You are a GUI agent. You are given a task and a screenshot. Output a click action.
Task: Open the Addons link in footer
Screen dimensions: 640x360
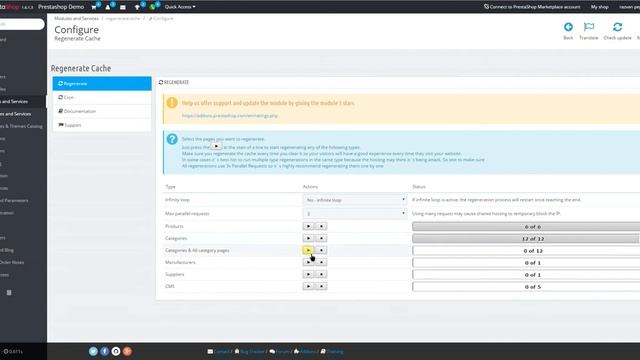point(306,351)
